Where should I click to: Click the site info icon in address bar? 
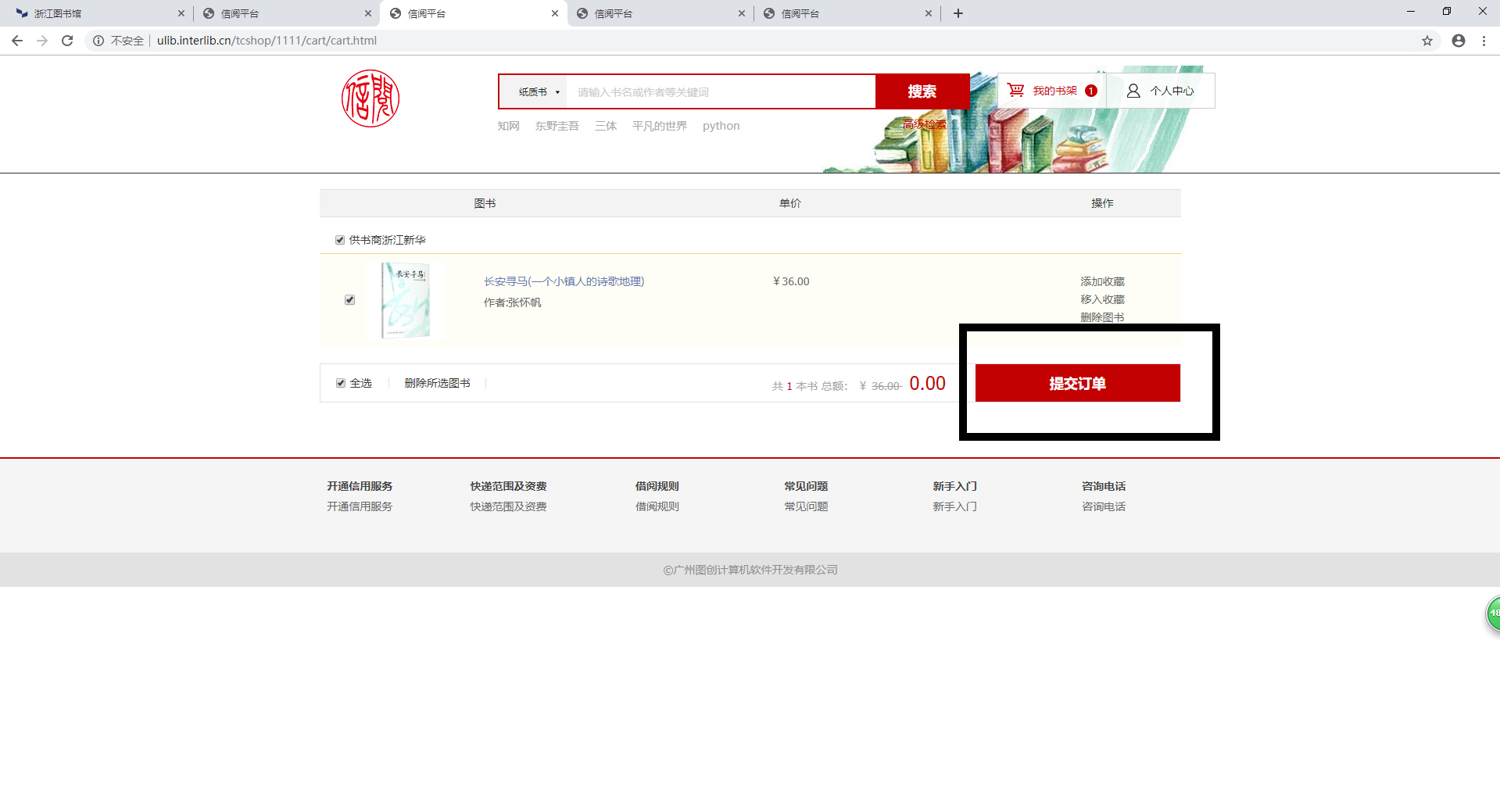click(98, 41)
